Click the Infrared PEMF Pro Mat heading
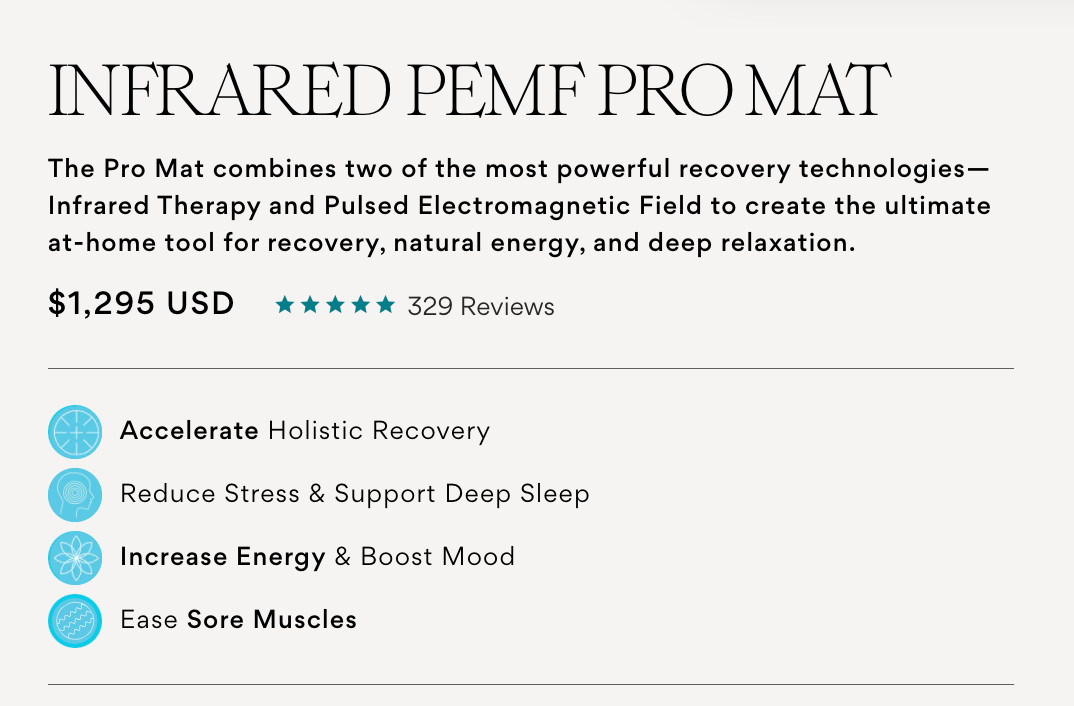 tap(468, 92)
